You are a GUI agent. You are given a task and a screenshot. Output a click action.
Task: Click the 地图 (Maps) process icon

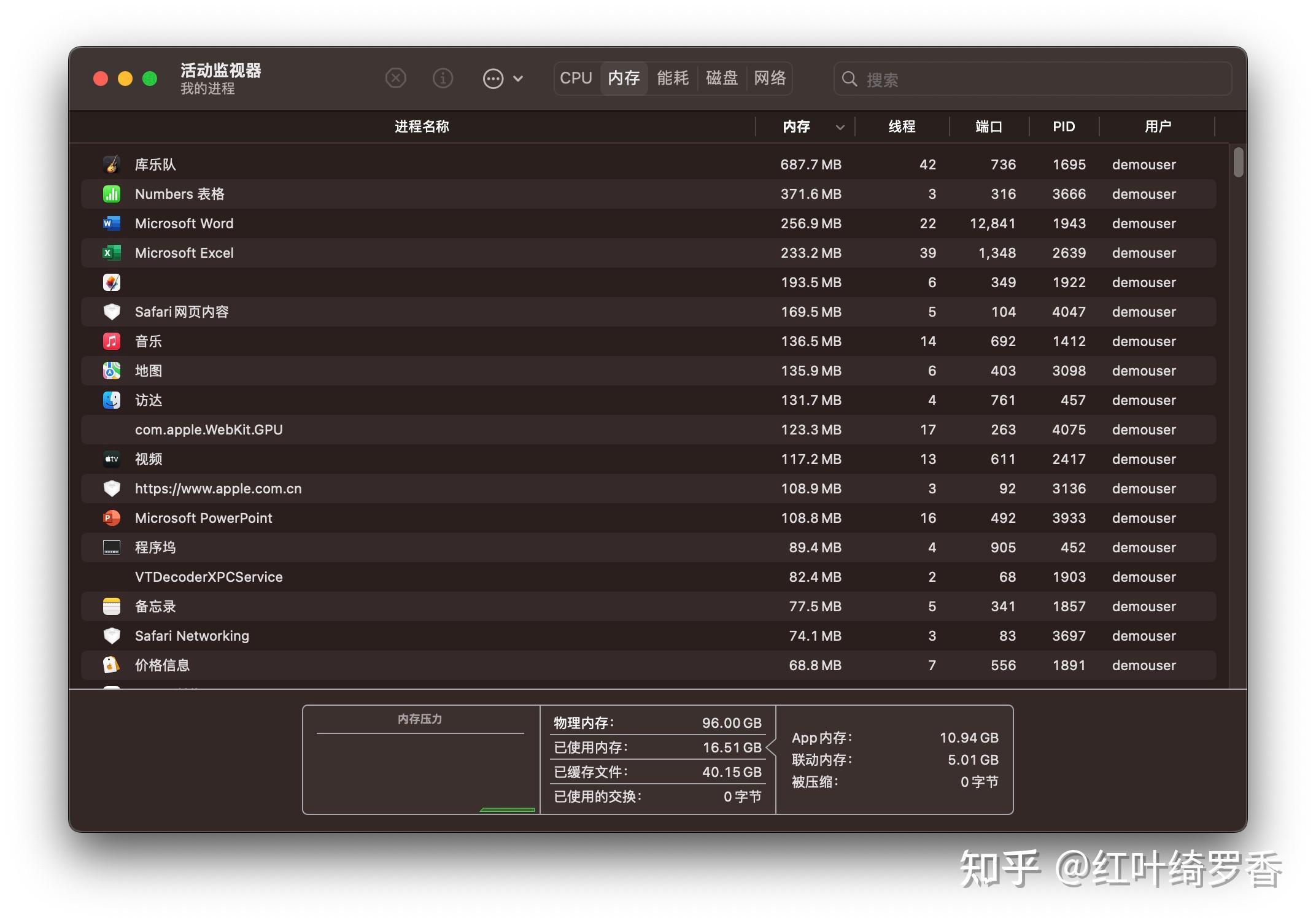tap(111, 370)
